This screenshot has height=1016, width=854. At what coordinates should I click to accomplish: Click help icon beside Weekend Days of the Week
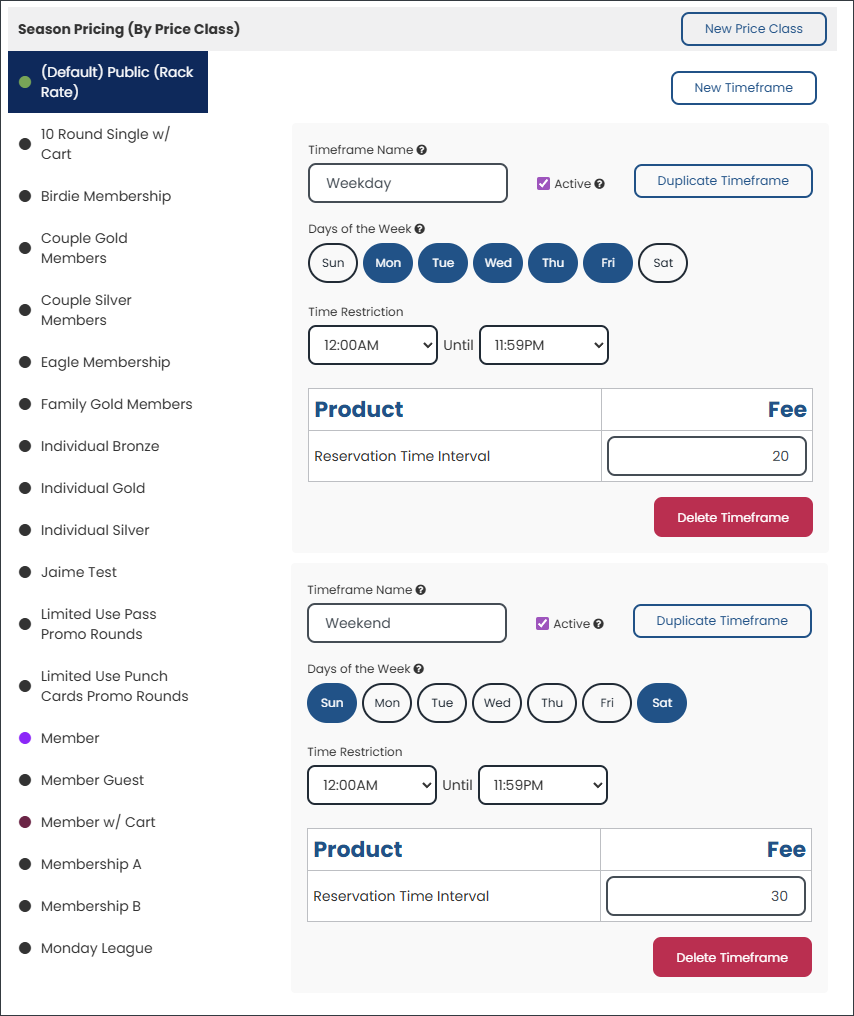(419, 669)
